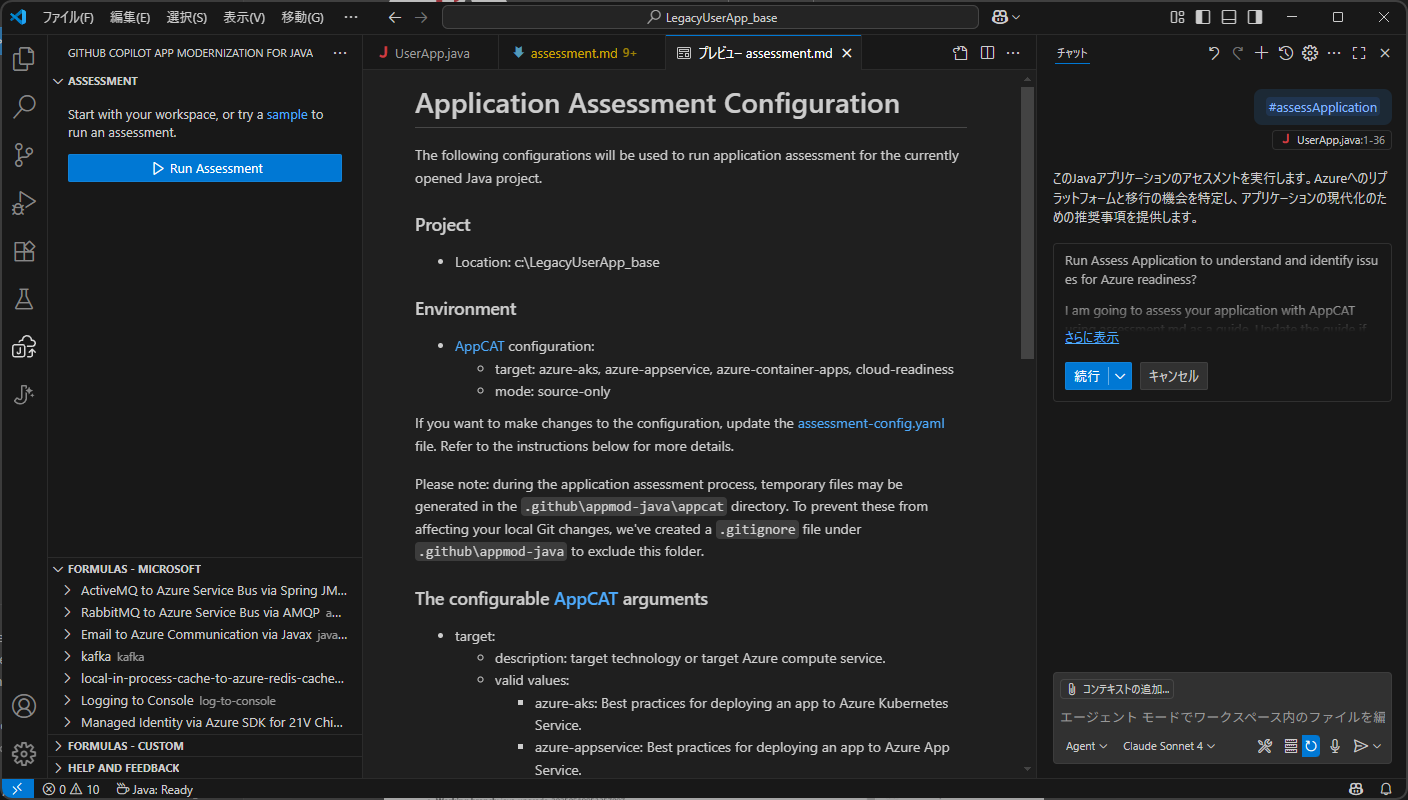The width and height of the screenshot is (1408, 800).
Task: Click the さらに表示 link
Action: pyautogui.click(x=1092, y=338)
